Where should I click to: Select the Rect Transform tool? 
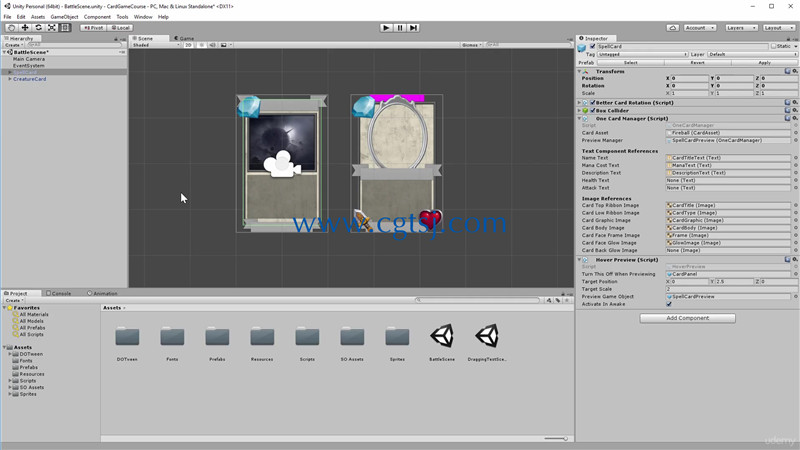[65, 28]
